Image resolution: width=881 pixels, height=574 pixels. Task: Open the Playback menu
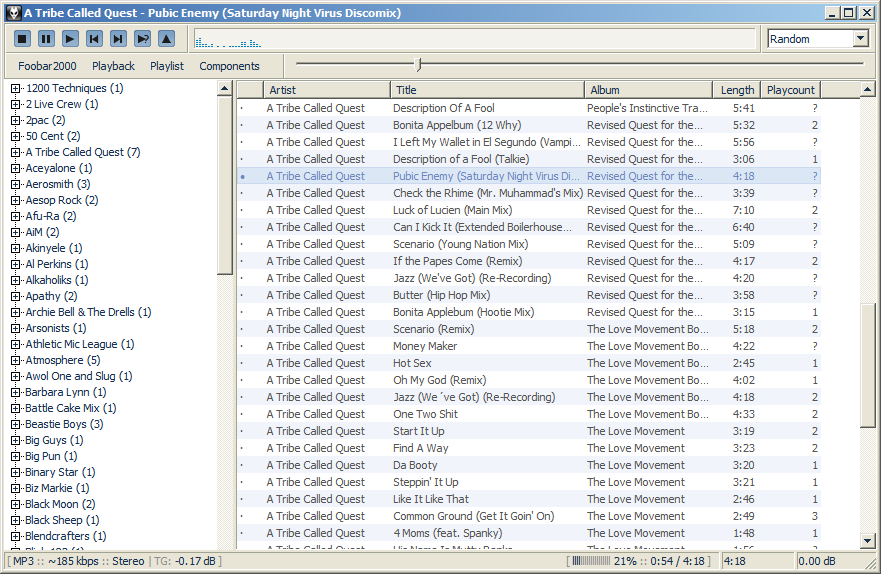click(113, 66)
